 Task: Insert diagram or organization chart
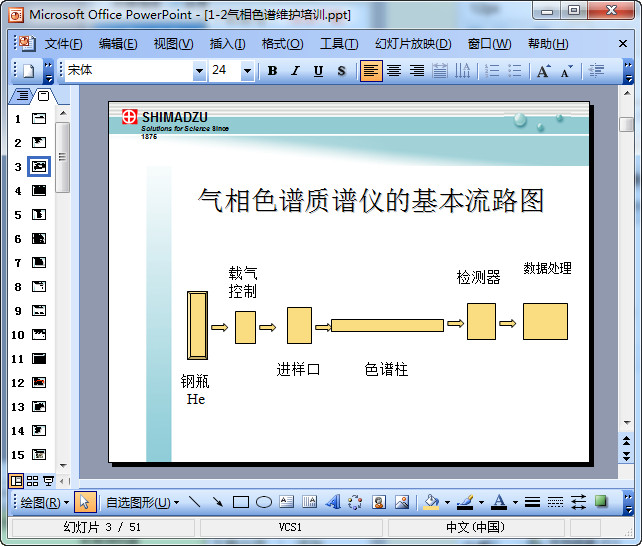pos(355,502)
